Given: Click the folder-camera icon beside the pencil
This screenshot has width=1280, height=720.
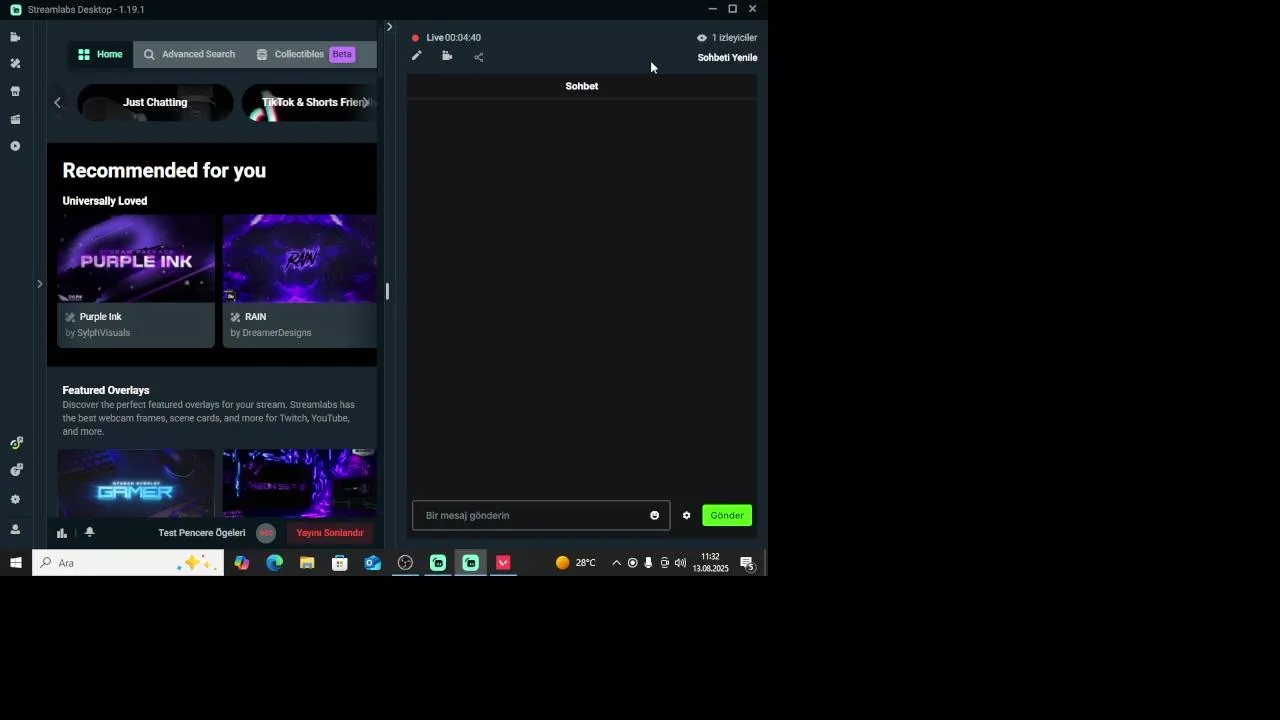Looking at the screenshot, I should (447, 56).
